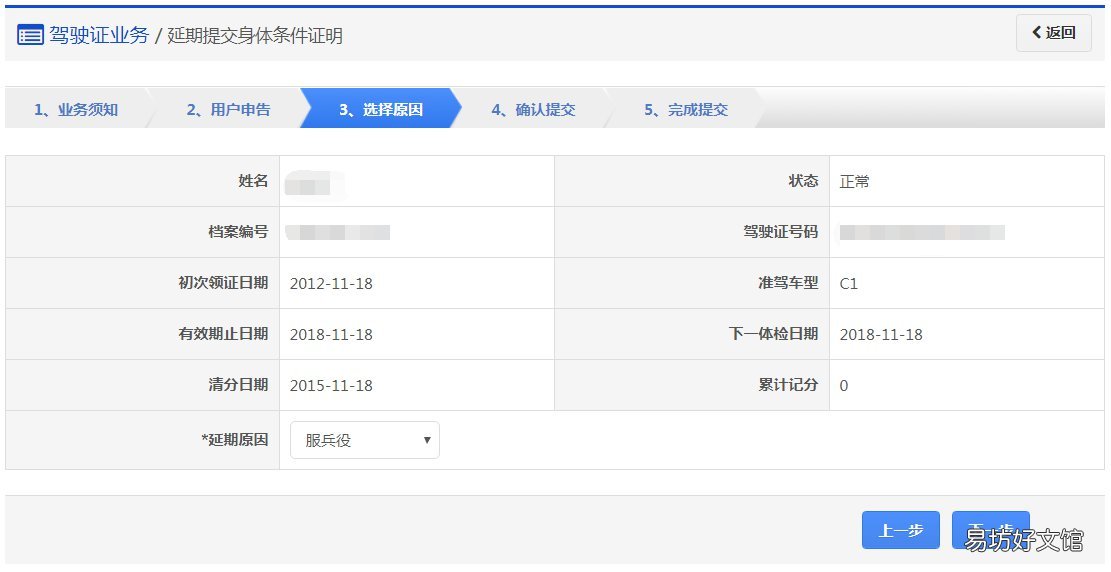Click the 准驾车型 value C1

coord(849,284)
